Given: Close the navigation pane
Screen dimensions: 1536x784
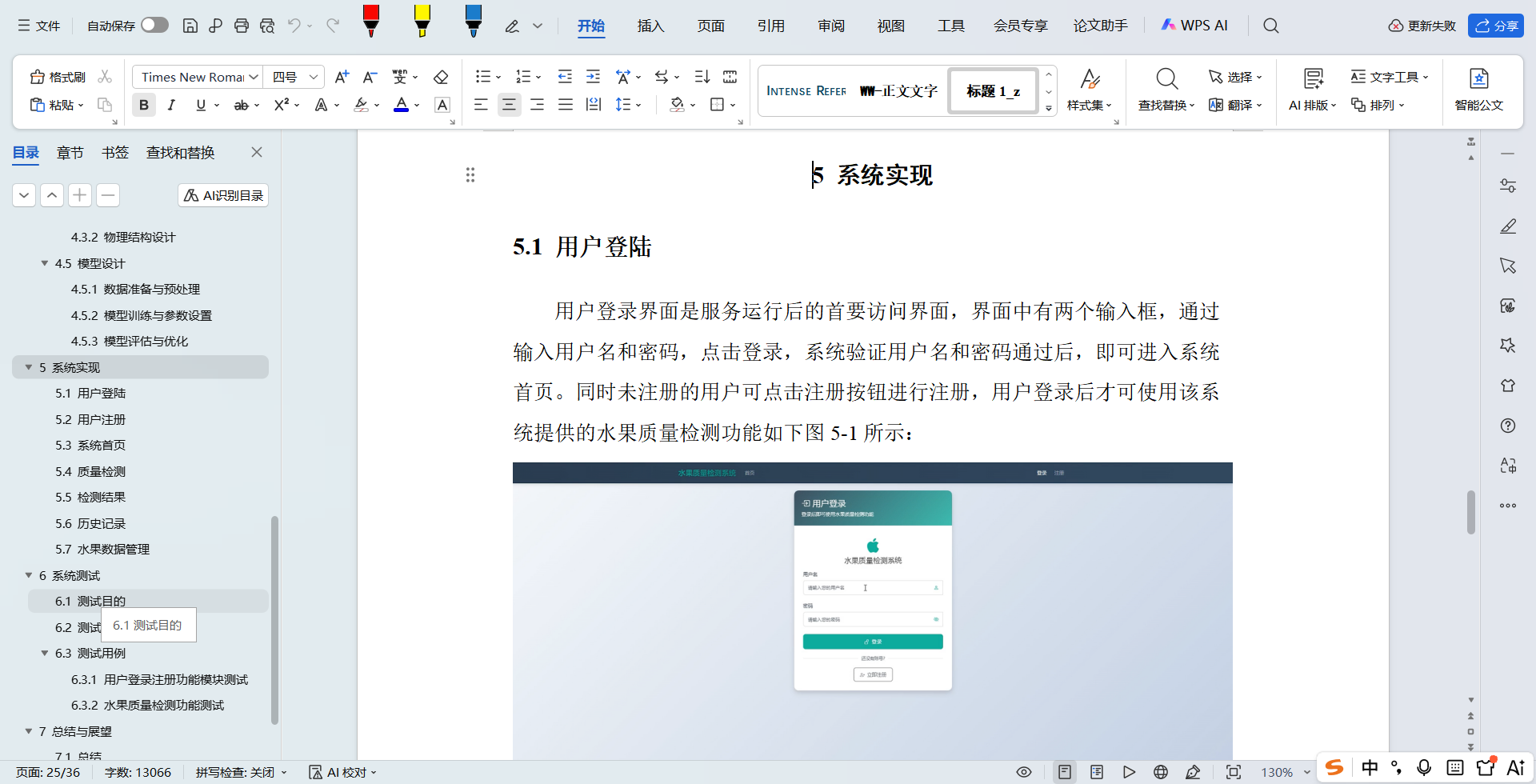Looking at the screenshot, I should (257, 152).
